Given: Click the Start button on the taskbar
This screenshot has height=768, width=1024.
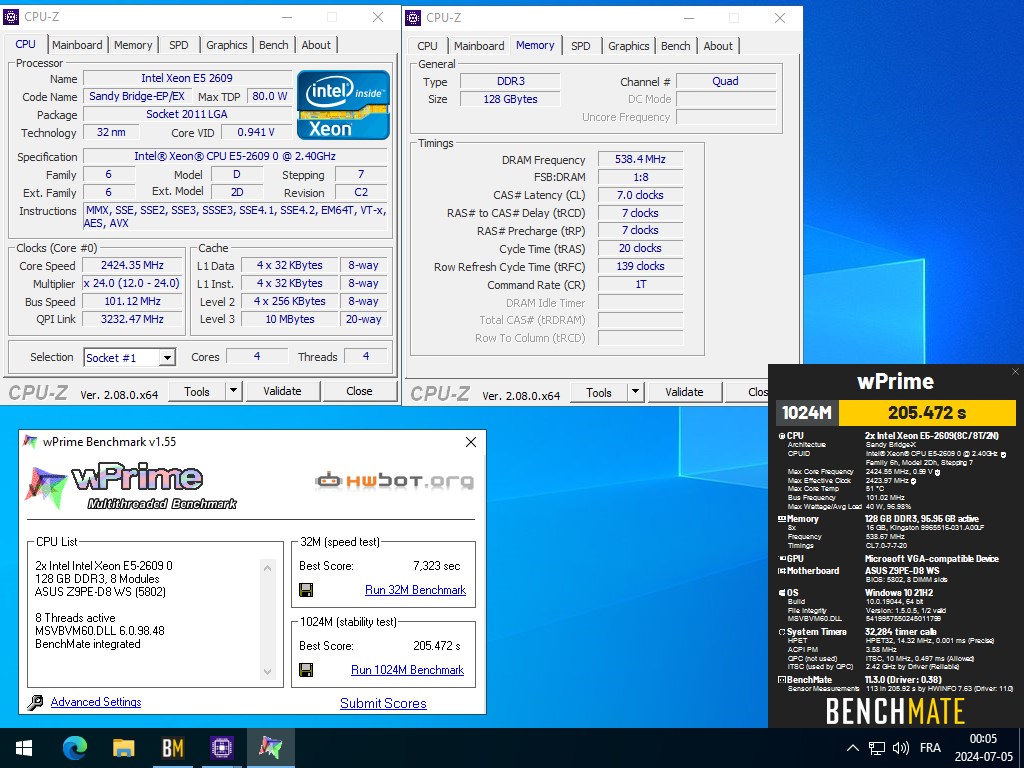Looking at the screenshot, I should pyautogui.click(x=24, y=748).
